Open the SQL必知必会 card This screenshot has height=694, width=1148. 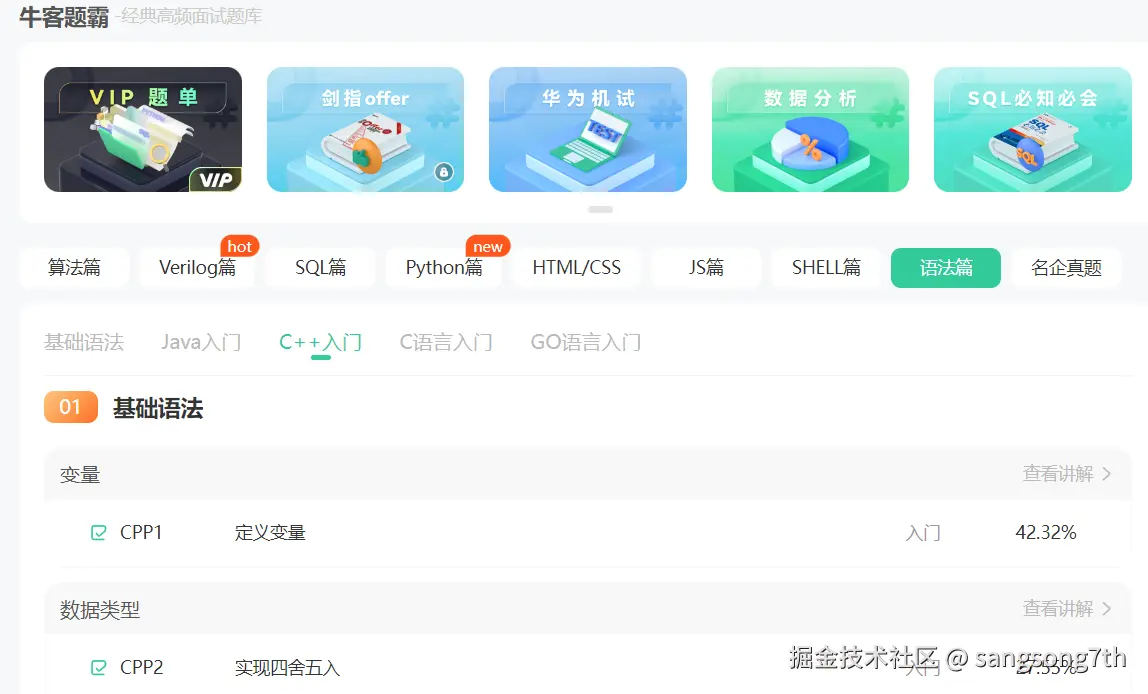1033,130
